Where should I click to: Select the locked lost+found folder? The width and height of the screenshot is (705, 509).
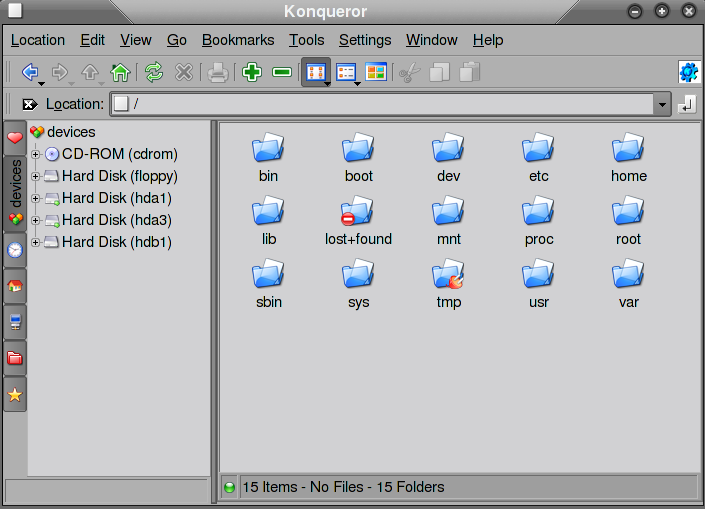358,220
